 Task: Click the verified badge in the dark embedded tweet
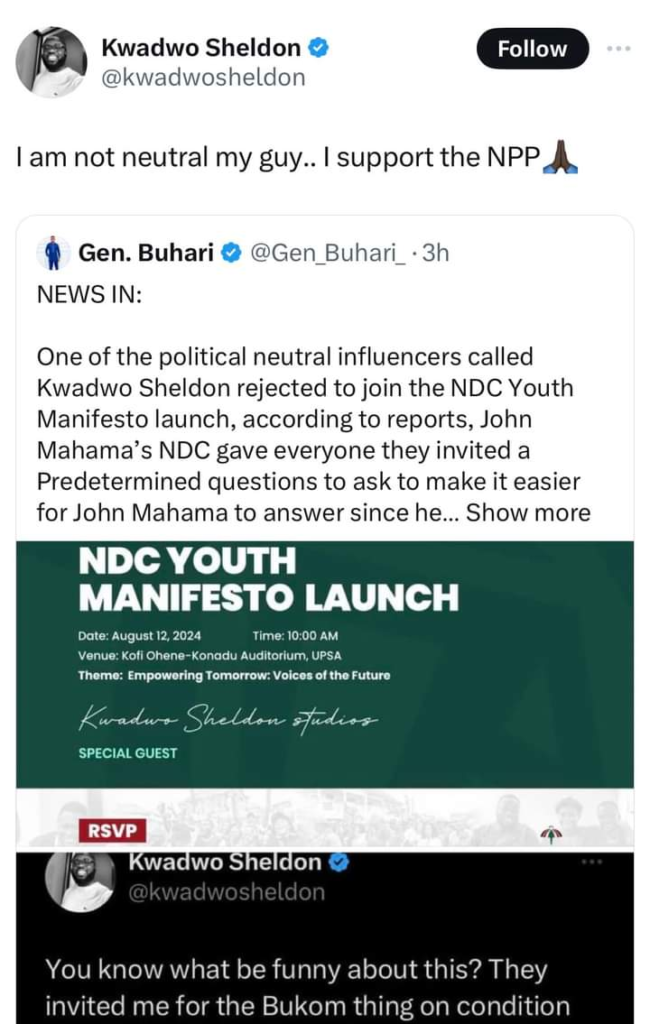(338, 861)
